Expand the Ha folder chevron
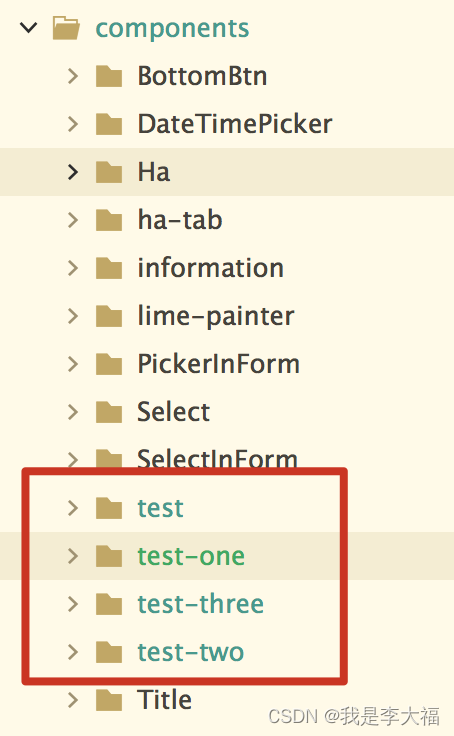 (x=73, y=172)
